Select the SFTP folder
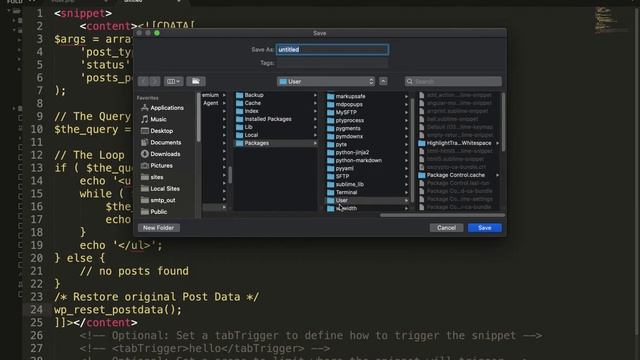Image resolution: width=640 pixels, height=360 pixels. (x=367, y=176)
